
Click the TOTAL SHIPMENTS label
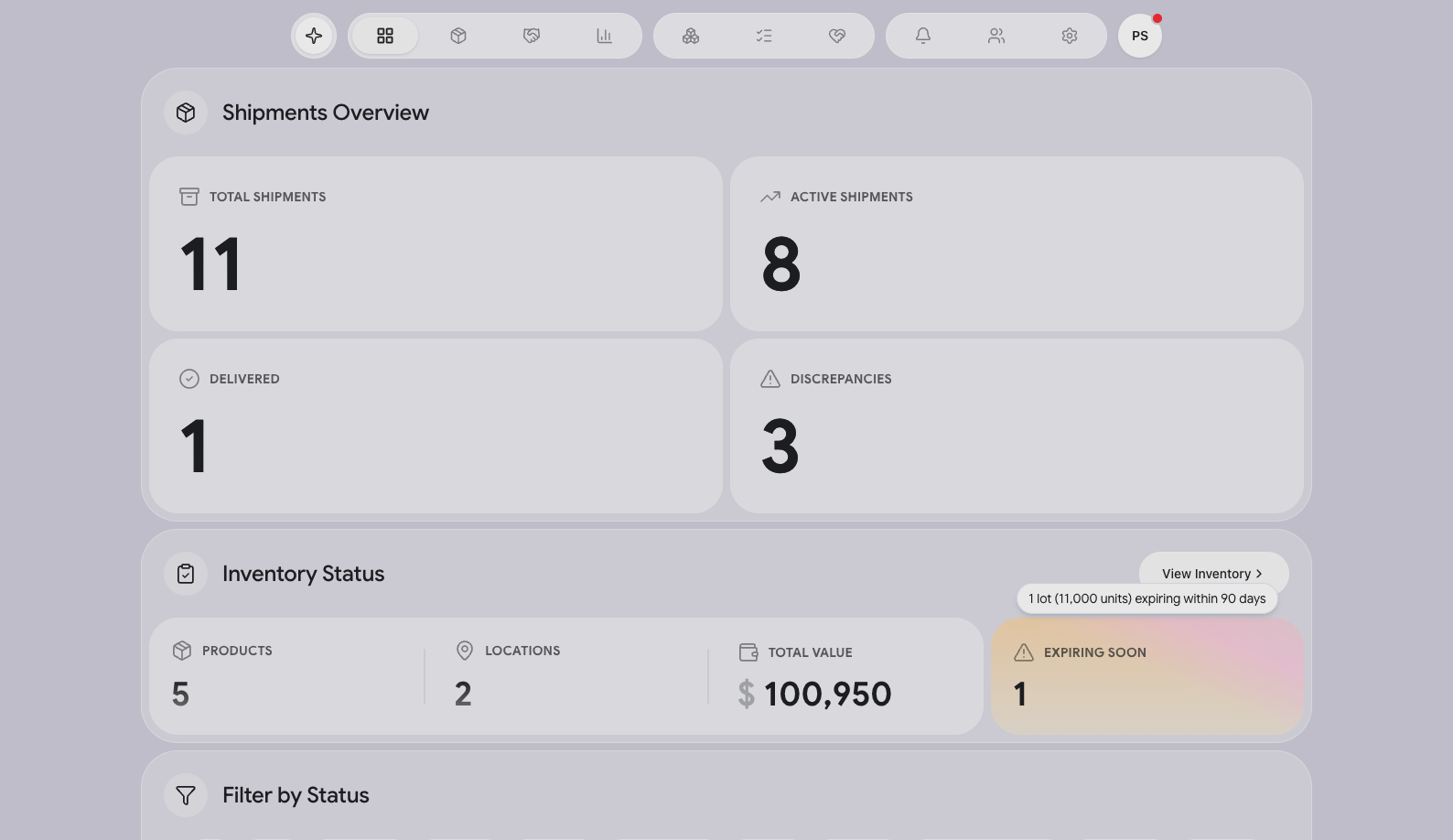pos(267,197)
